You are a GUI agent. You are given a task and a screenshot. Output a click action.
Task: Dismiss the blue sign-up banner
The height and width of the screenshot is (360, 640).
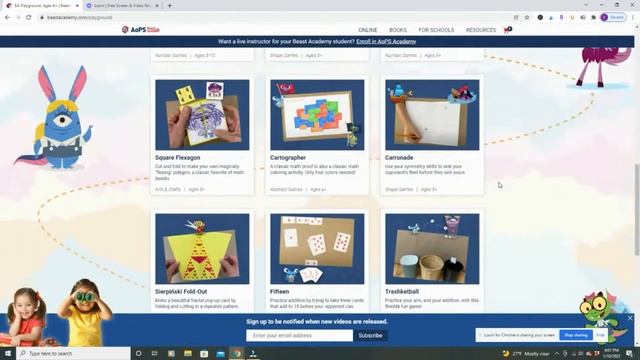point(630,318)
